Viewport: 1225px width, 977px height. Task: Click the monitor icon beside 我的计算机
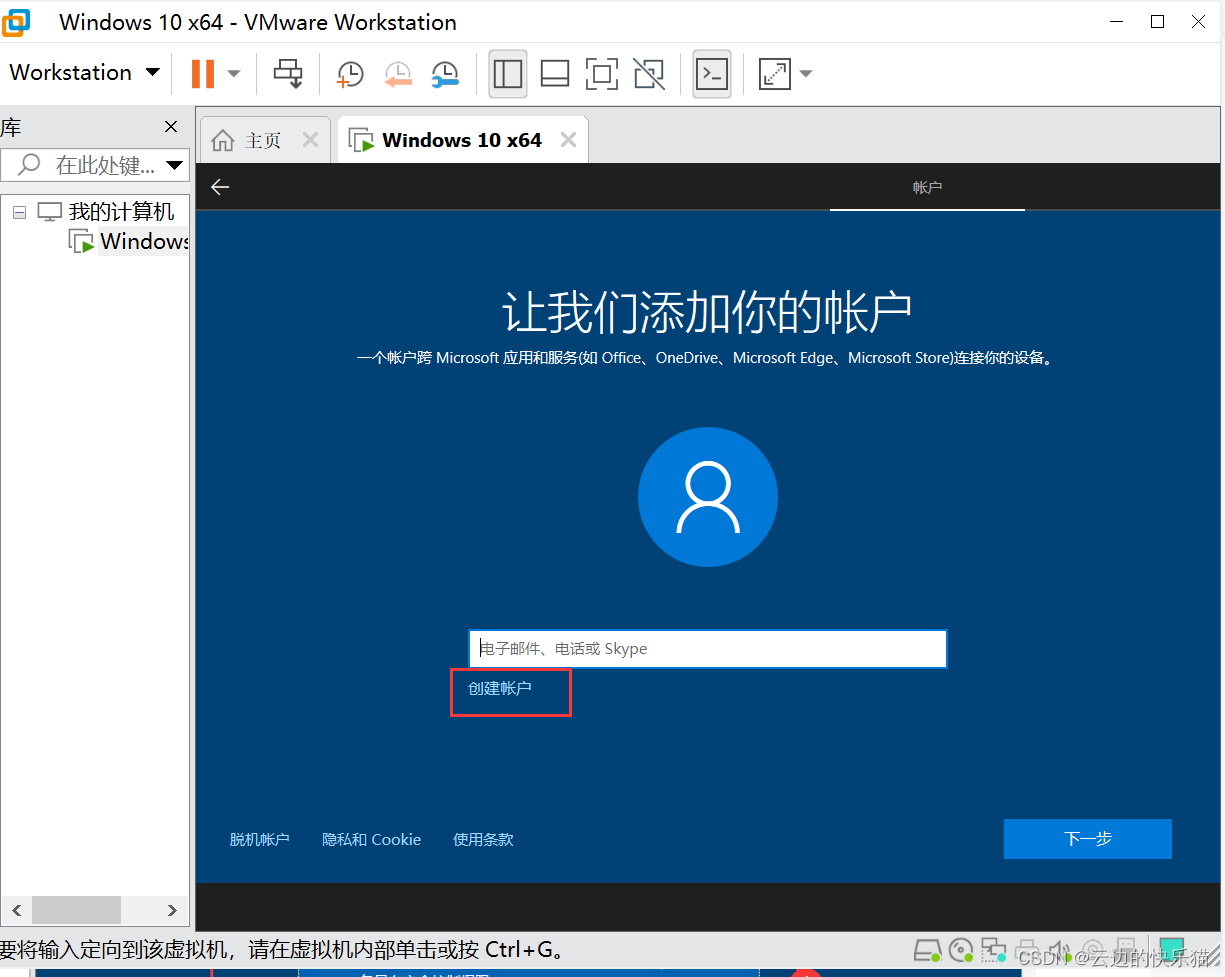(49, 212)
